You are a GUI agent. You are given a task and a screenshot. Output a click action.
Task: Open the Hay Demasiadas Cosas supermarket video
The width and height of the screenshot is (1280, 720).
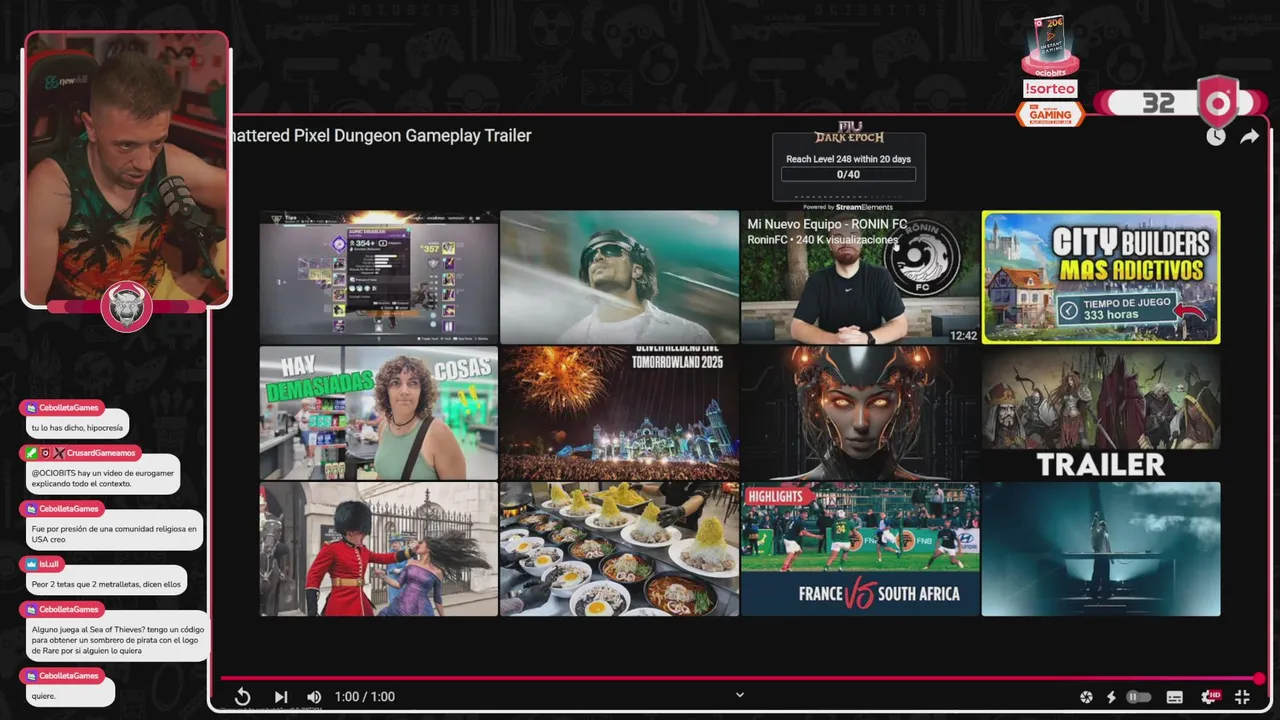(378, 413)
